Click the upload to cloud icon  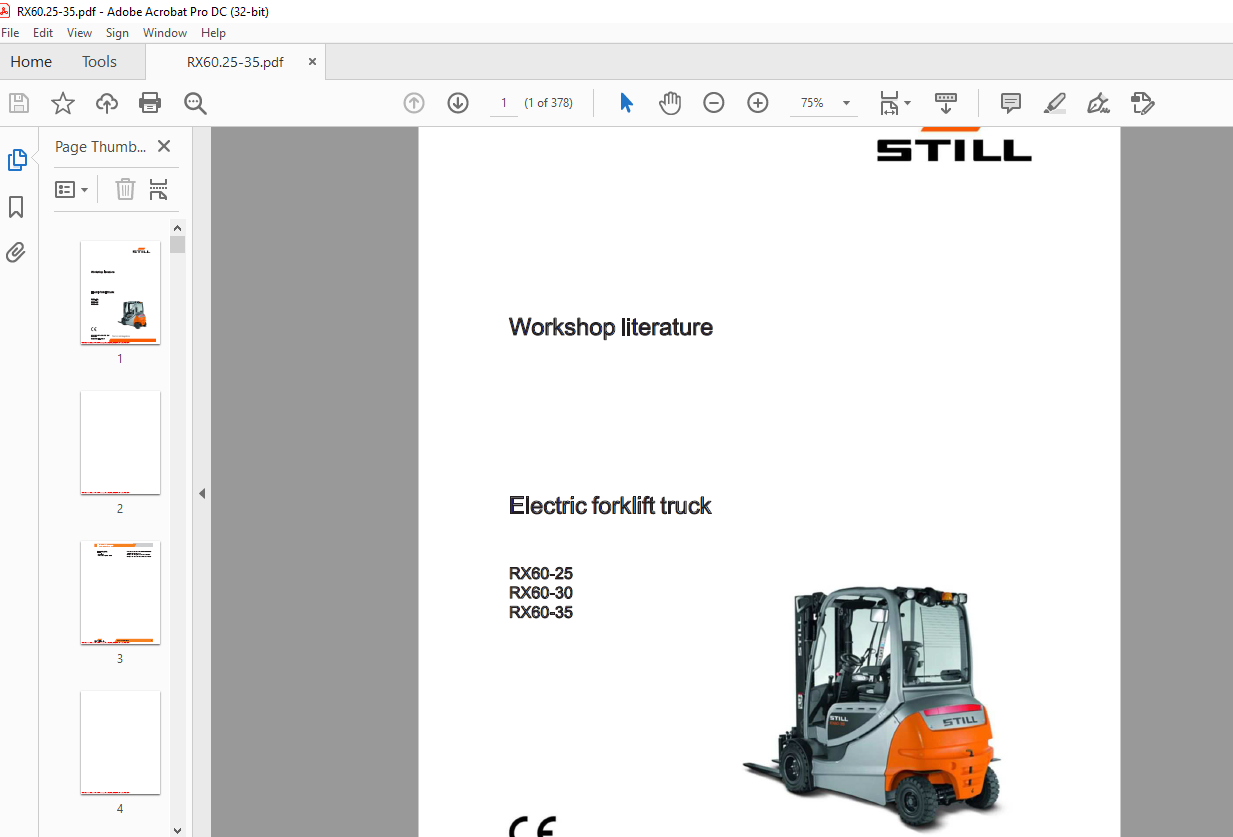point(107,103)
